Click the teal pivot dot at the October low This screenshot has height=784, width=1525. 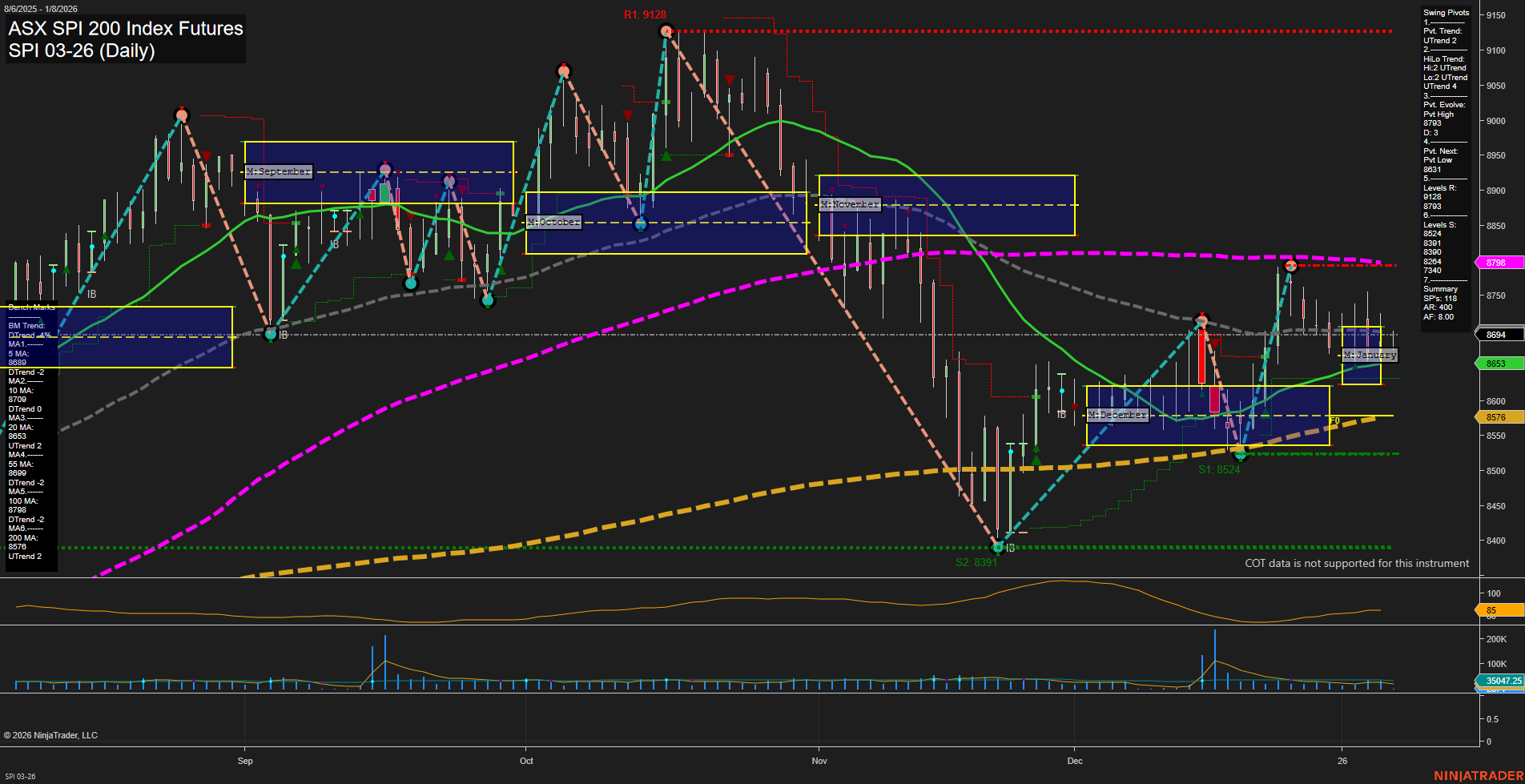click(x=639, y=224)
